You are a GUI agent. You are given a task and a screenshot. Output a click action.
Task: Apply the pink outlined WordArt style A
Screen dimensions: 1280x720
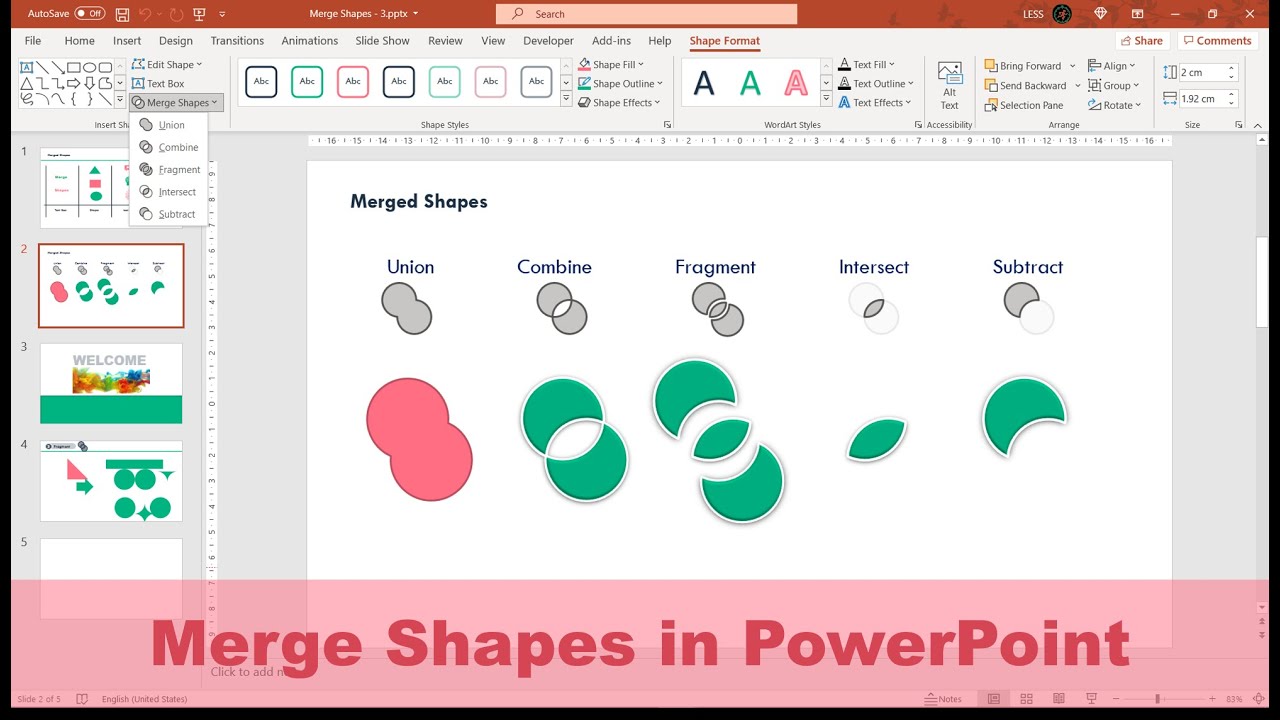[x=796, y=83]
